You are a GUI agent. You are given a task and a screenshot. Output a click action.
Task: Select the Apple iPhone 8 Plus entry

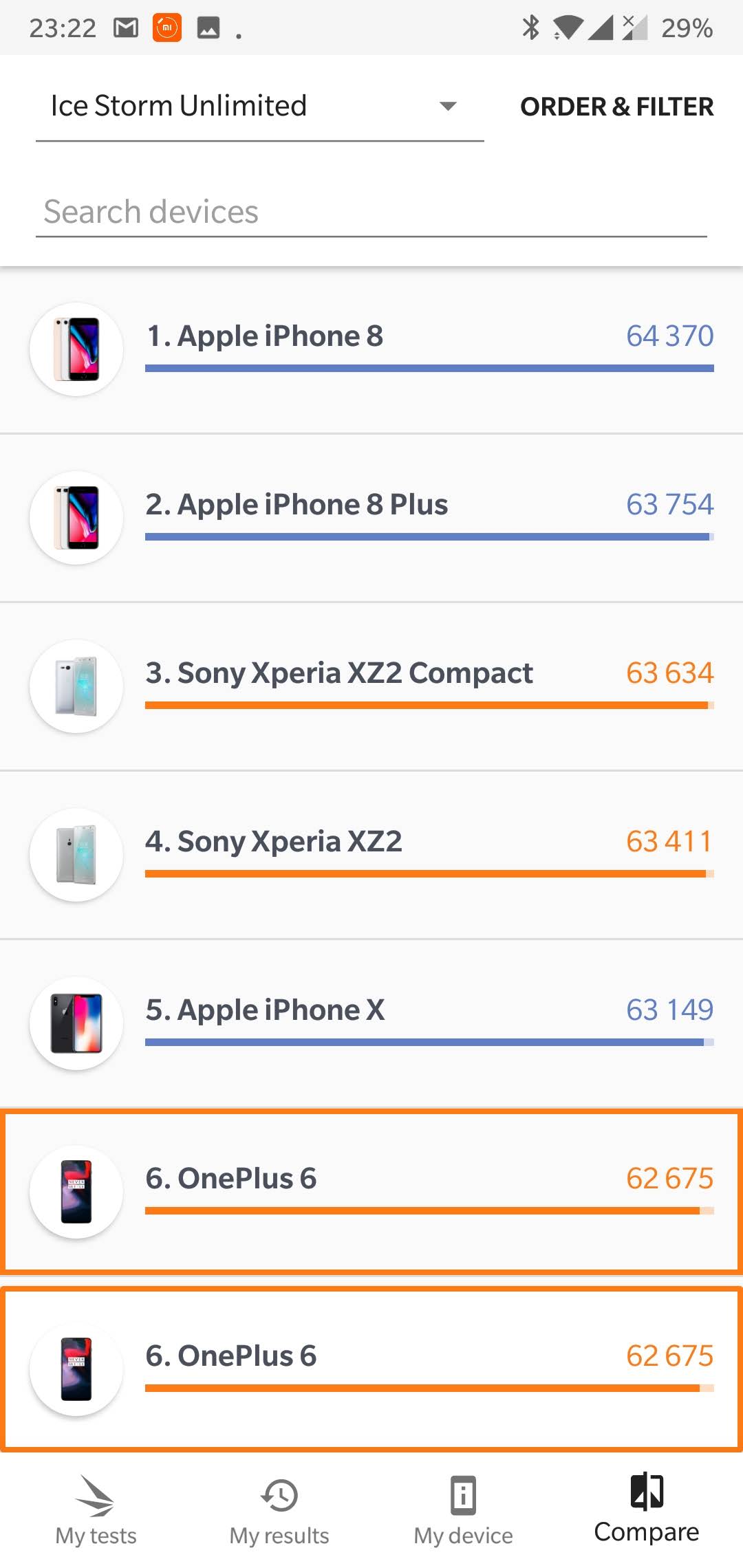(x=297, y=505)
